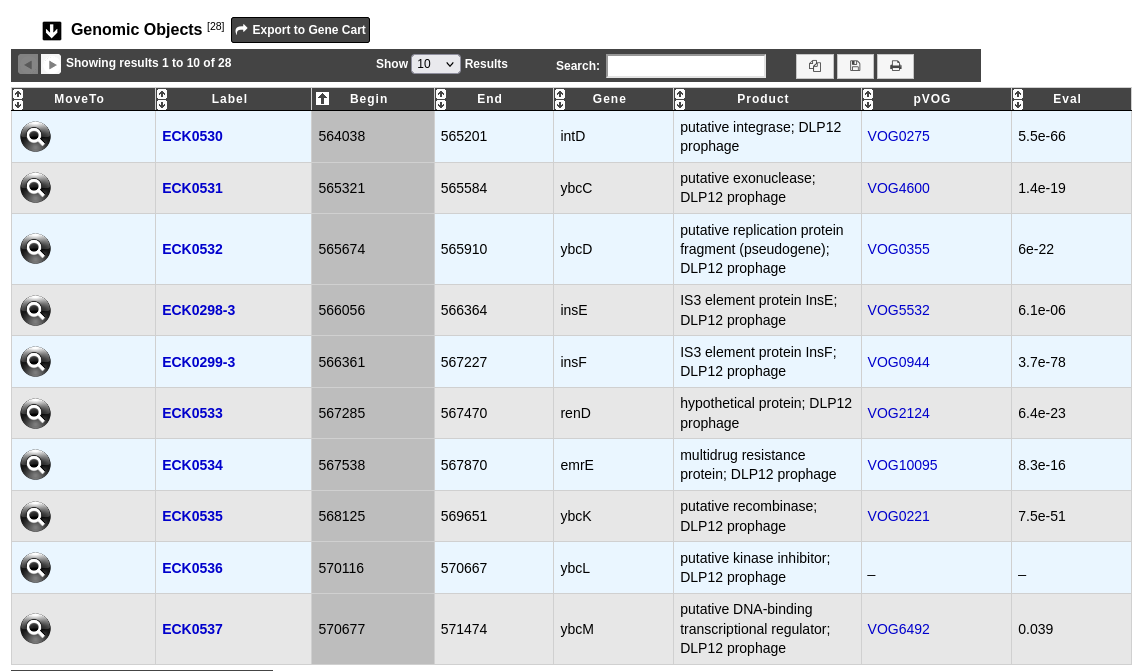
Task: Move to ECK0537 with magnifier icon
Action: pos(35,629)
